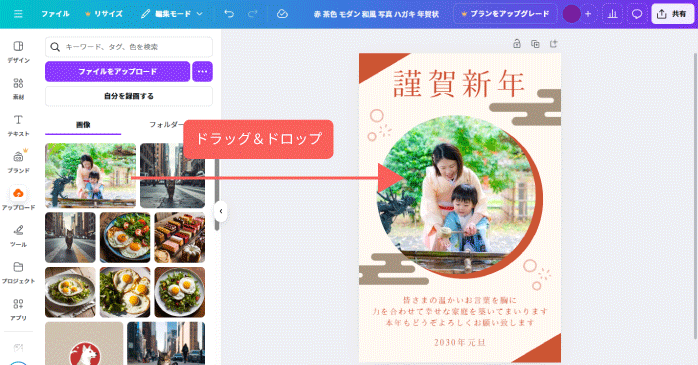The width and height of the screenshot is (698, 365).
Task: Redo the last action
Action: [x=252, y=14]
